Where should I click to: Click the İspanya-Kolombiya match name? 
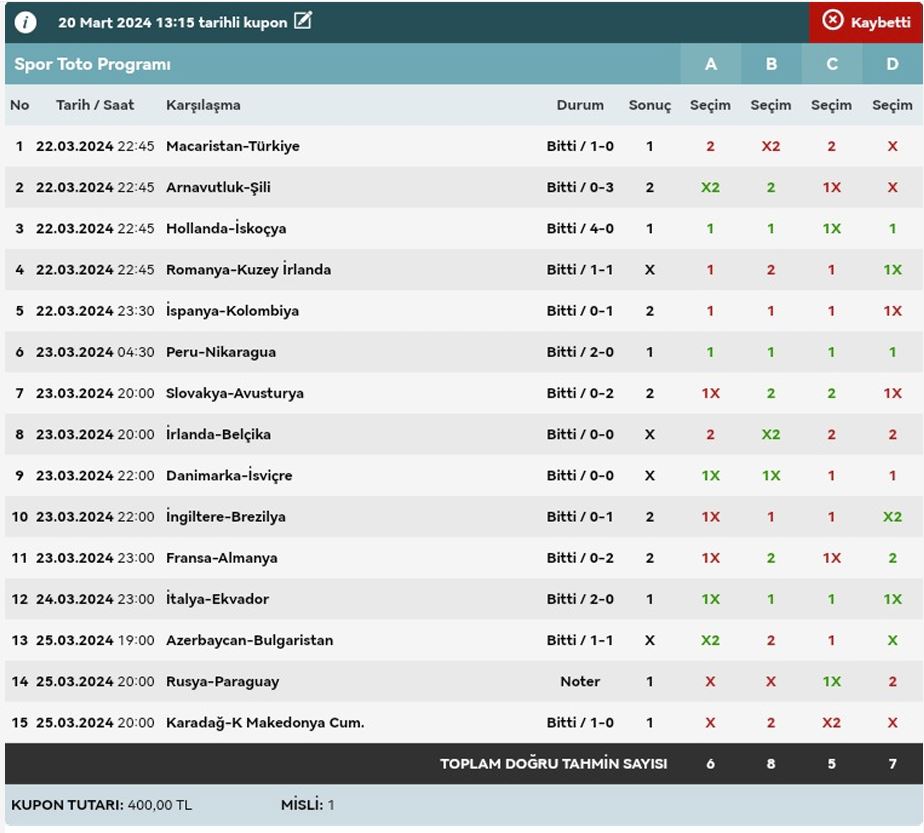(x=232, y=311)
